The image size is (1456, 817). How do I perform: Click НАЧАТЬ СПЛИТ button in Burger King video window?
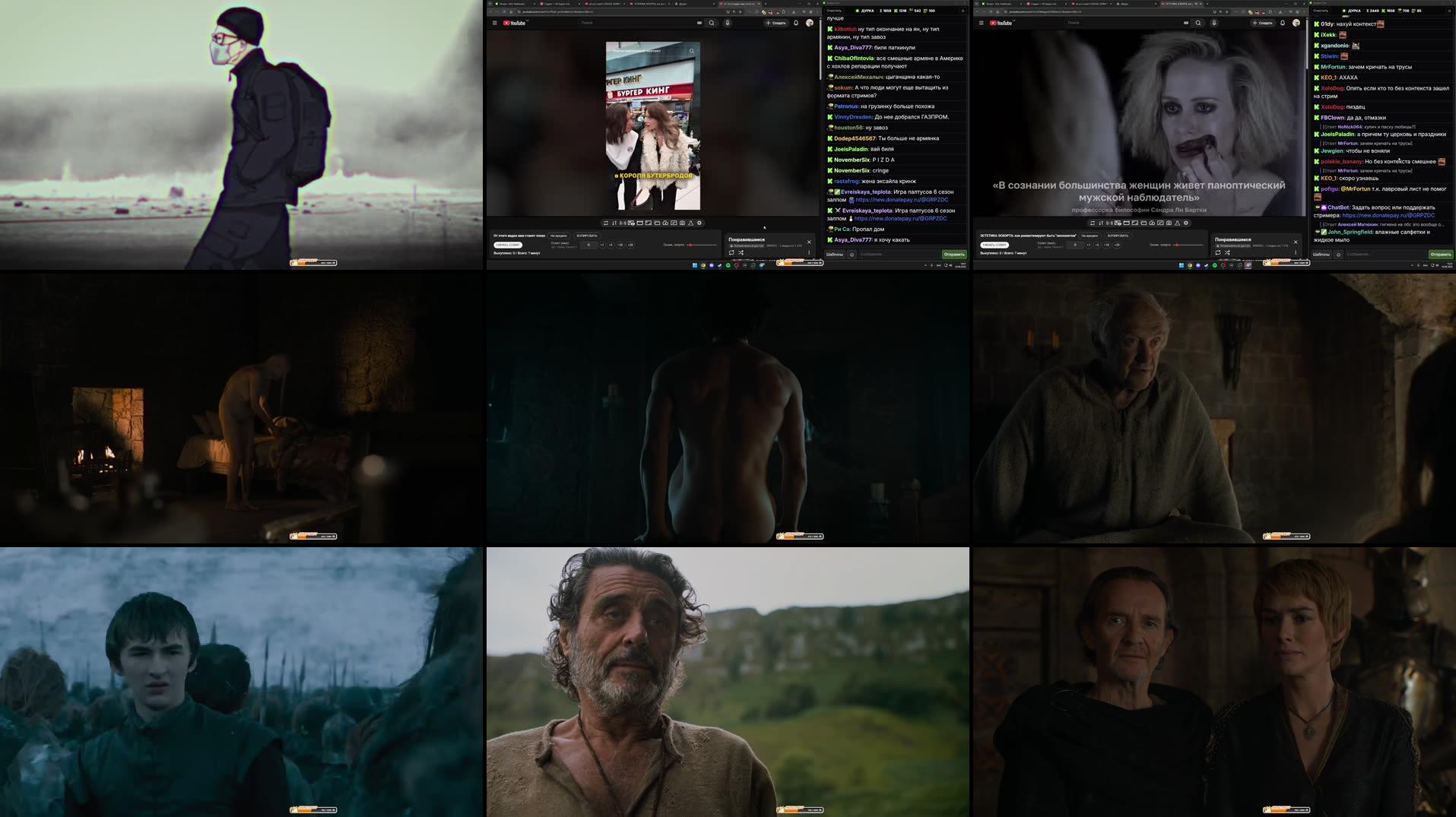coord(508,245)
